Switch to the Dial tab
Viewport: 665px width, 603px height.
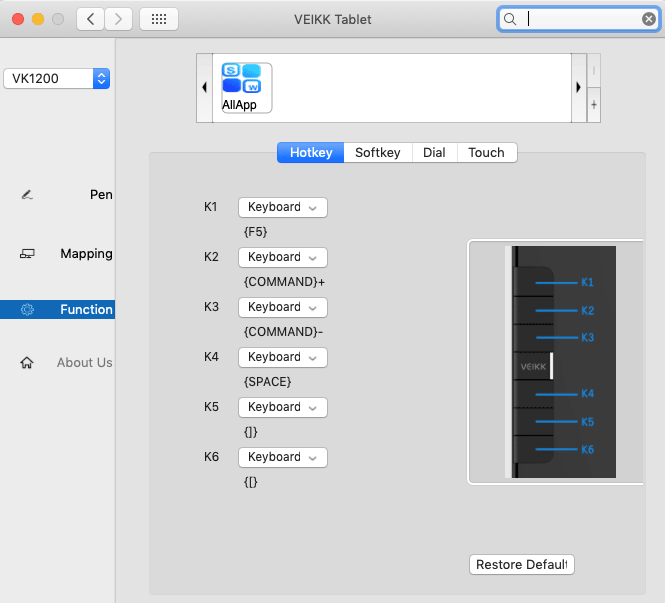point(434,153)
